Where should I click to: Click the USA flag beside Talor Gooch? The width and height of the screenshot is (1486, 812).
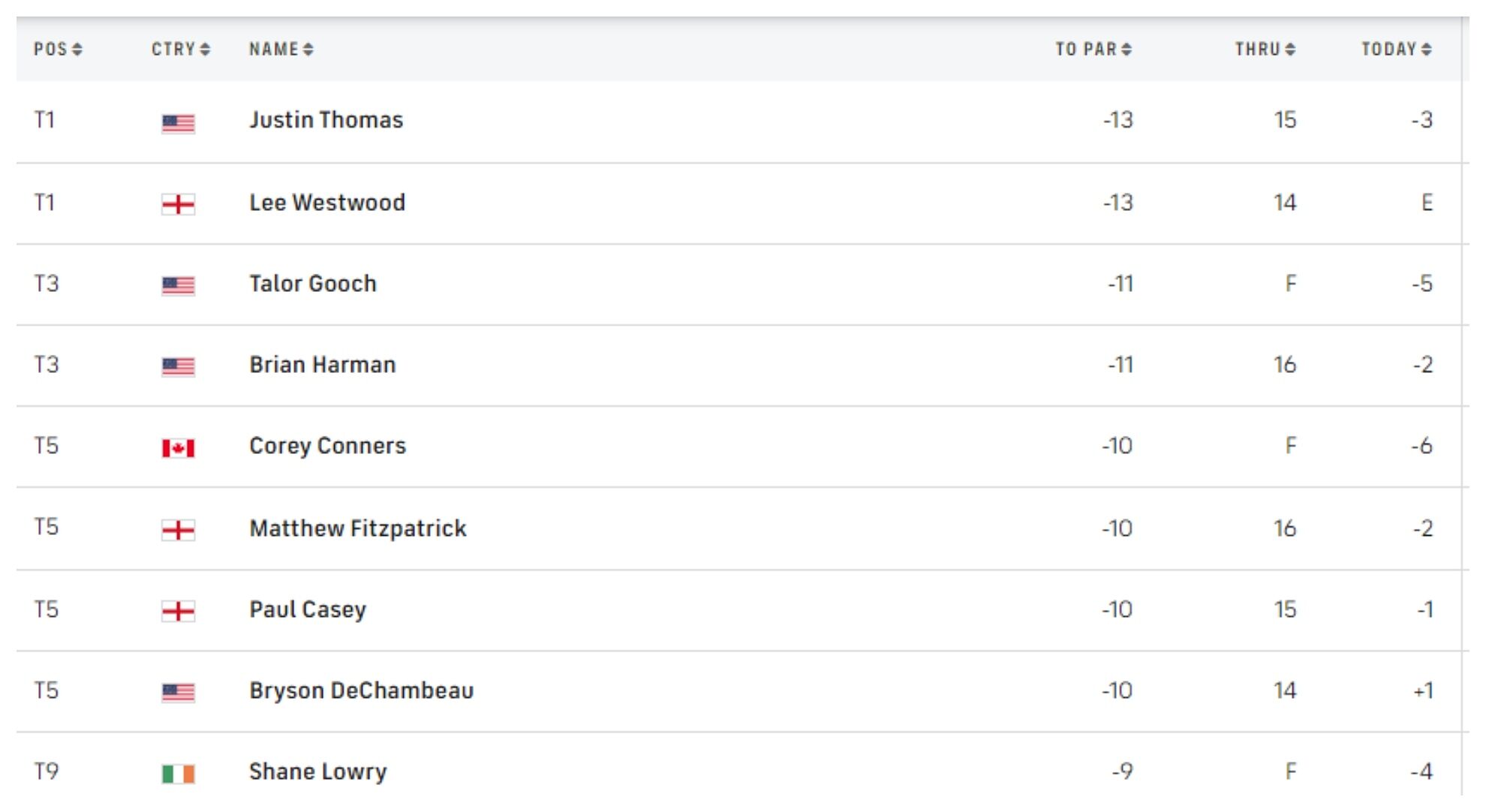click(x=178, y=285)
